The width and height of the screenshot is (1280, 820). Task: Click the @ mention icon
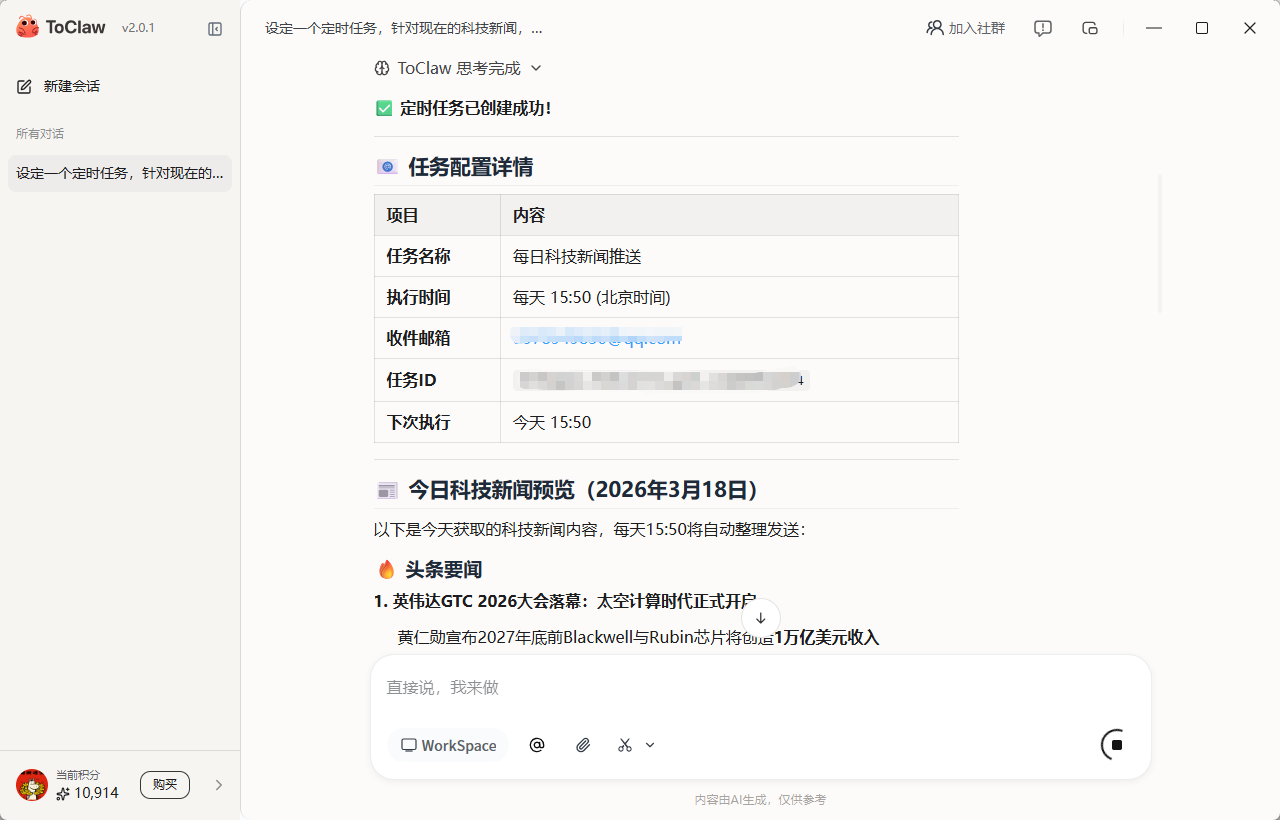click(537, 745)
